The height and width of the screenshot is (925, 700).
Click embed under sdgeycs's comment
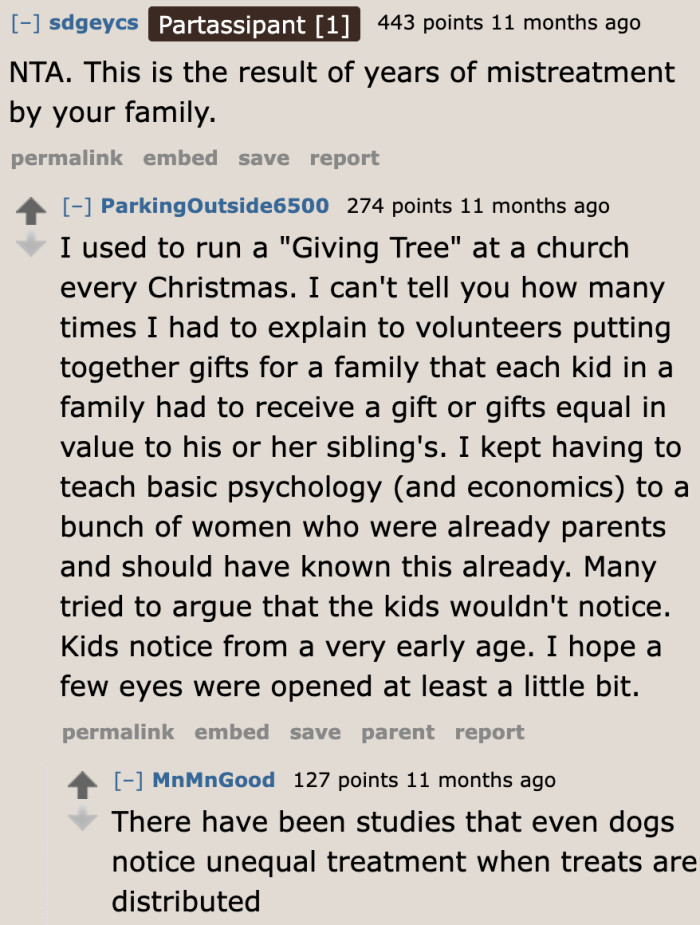point(180,158)
